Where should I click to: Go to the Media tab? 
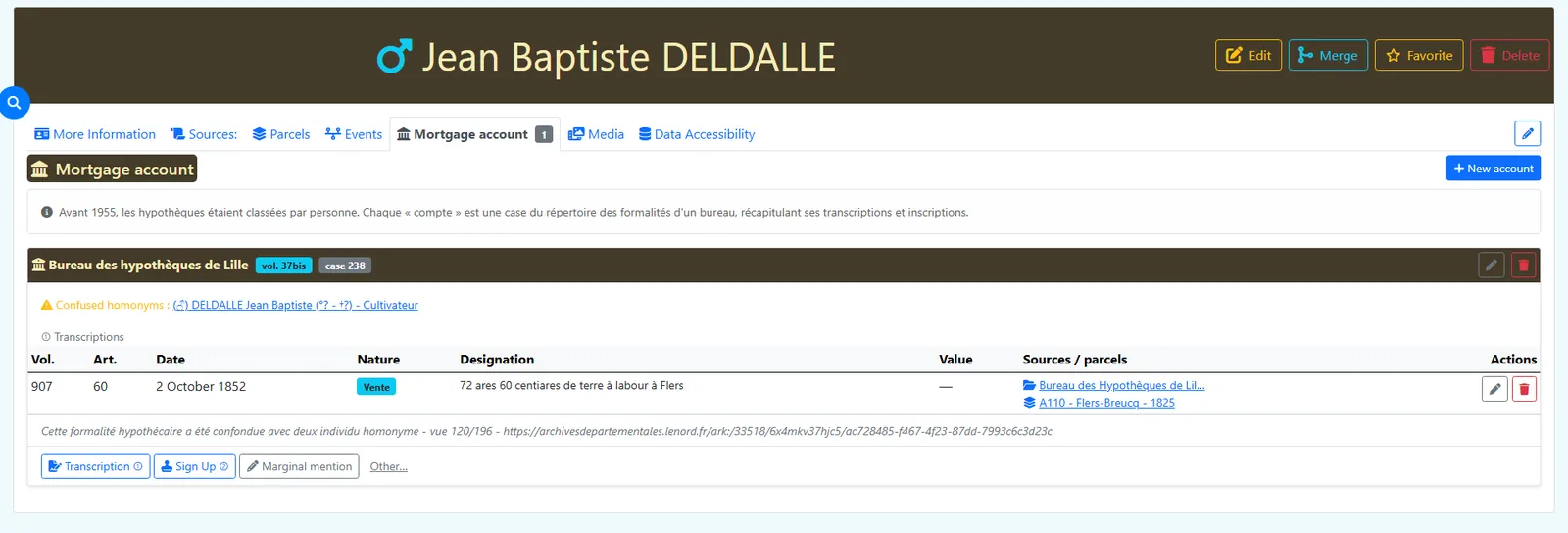pos(596,134)
